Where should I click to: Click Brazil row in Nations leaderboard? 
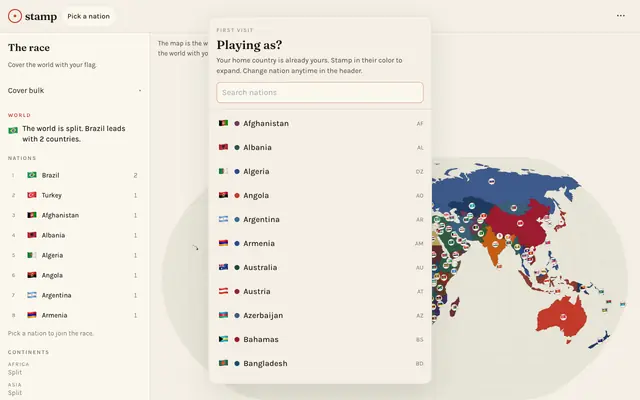click(75, 175)
